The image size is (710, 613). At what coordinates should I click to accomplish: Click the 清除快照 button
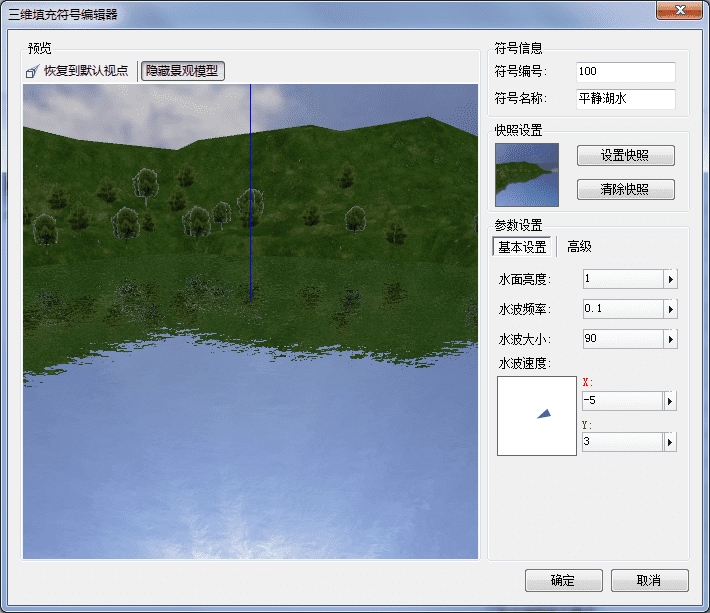point(626,189)
